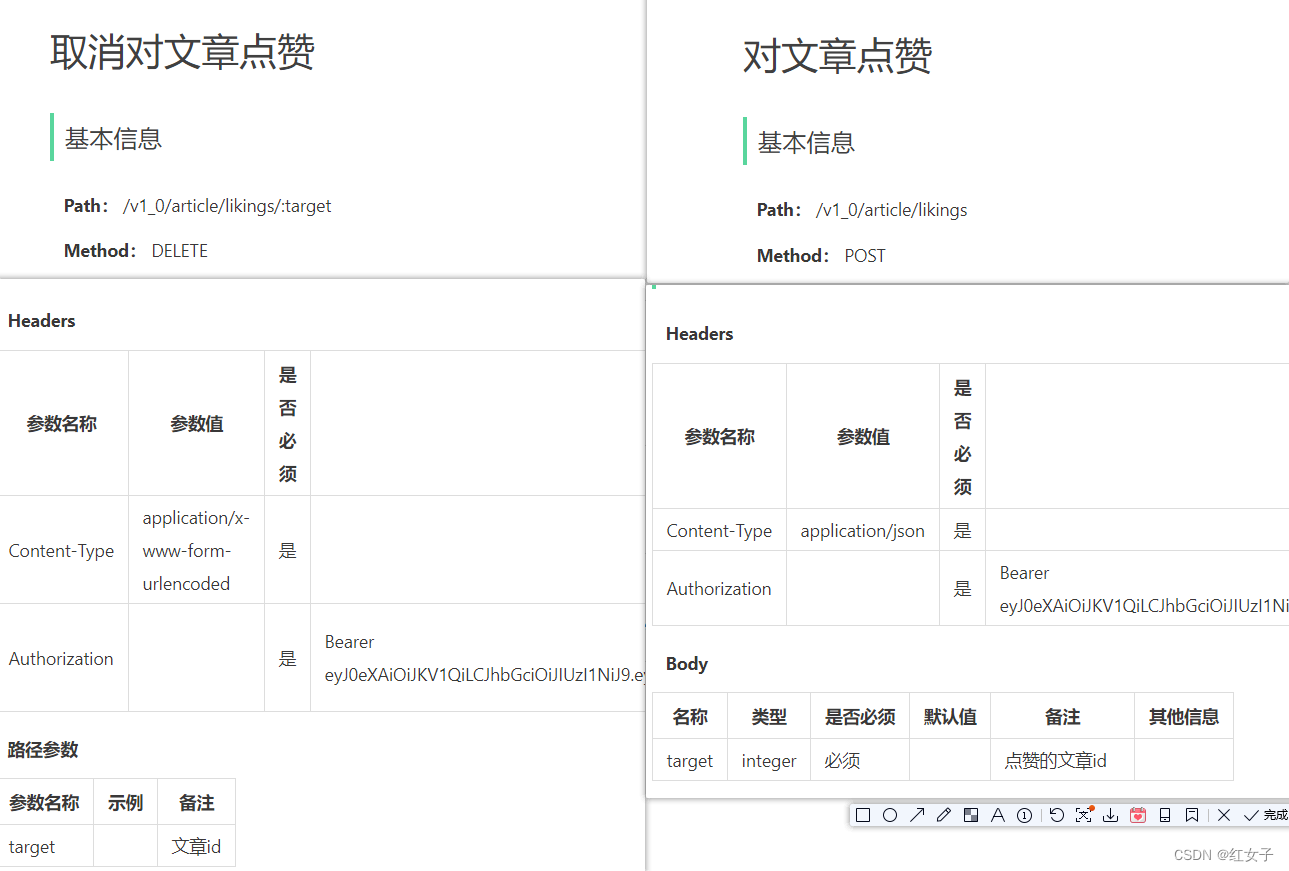1289x871 pixels.
Task: Click Content-Type cell in left Headers table
Action: [62, 551]
